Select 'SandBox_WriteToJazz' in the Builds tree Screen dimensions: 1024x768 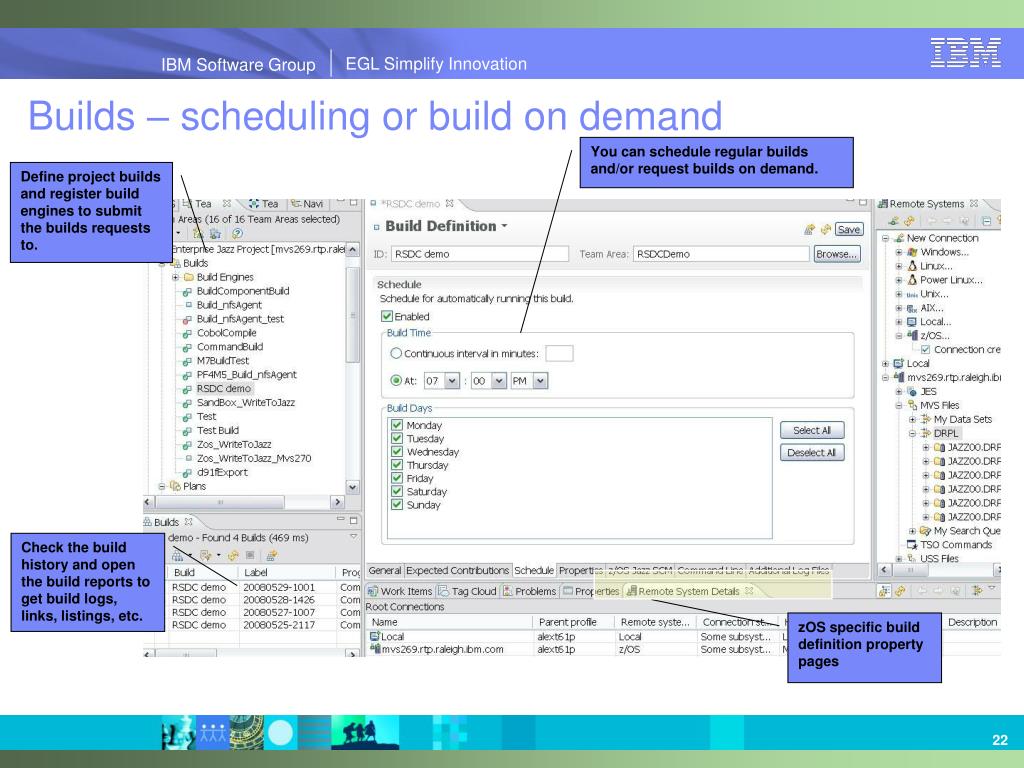(x=246, y=403)
